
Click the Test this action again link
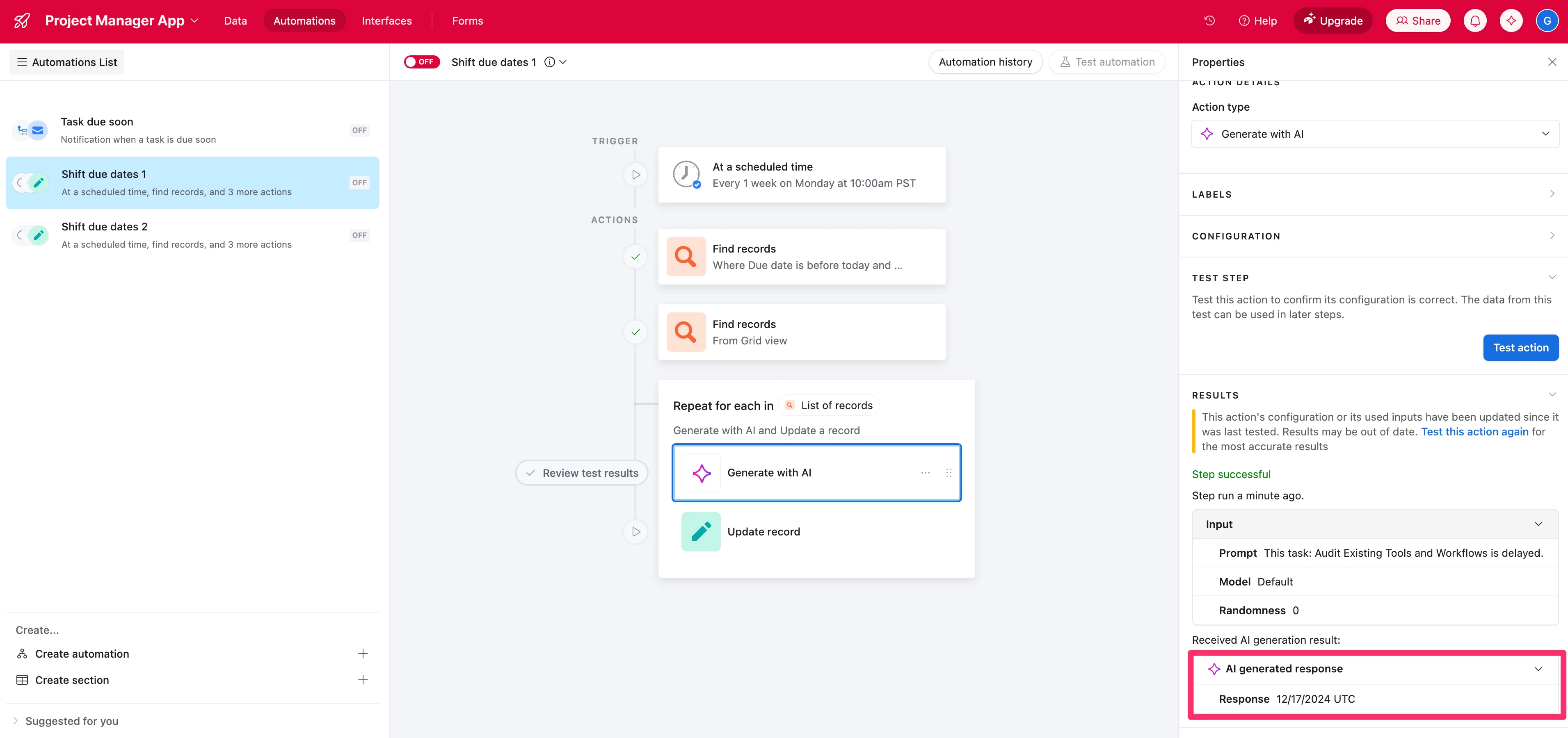(1474, 431)
